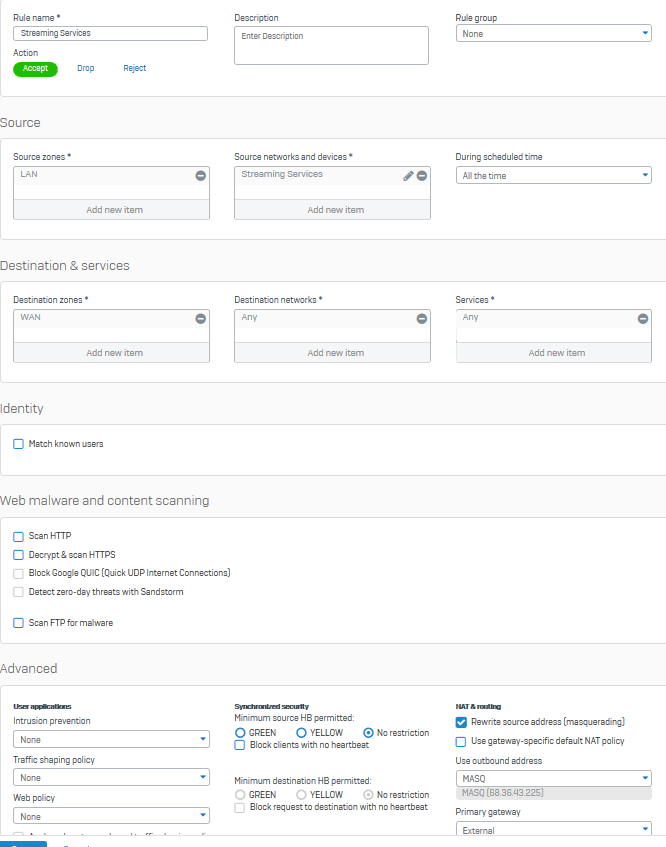This screenshot has height=847, width=666.
Task: Set rule action to Reject
Action: coord(135,69)
